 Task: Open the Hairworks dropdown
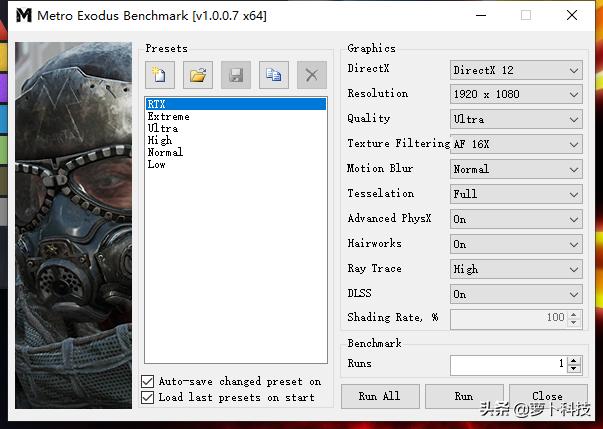[516, 244]
